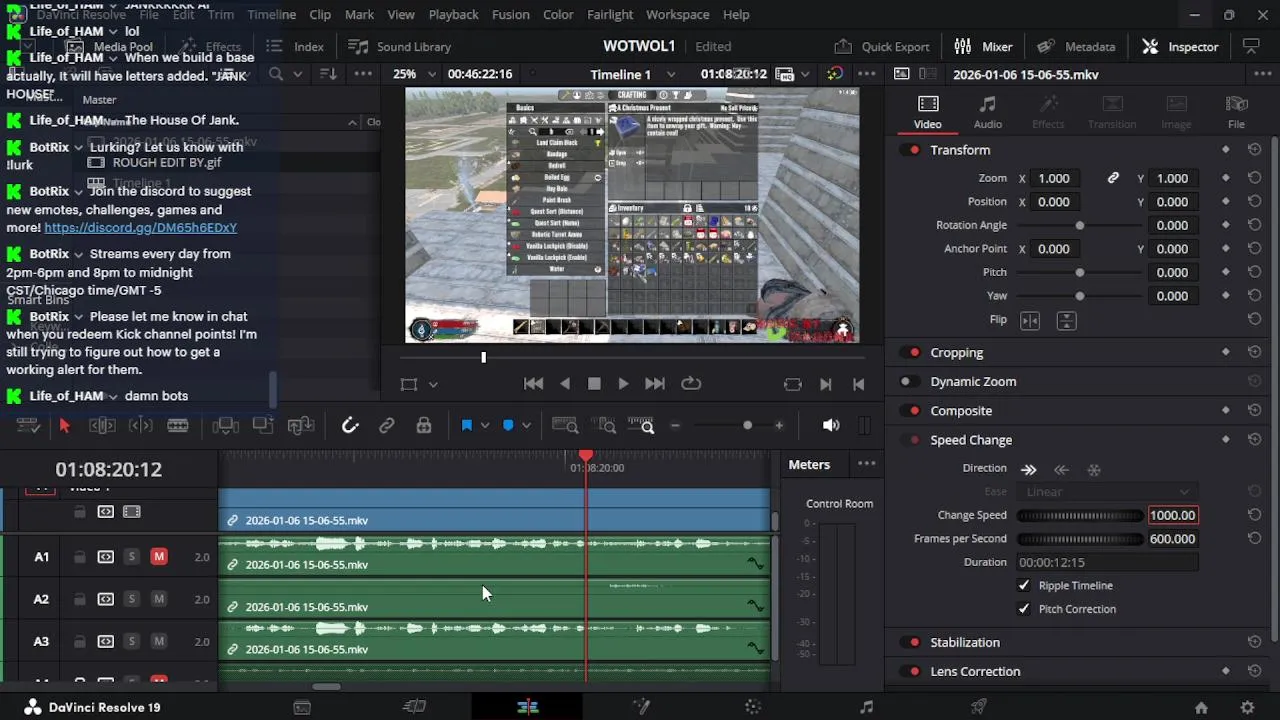Start forward playback in the viewer
Screen dimensions: 1280x720
(623, 383)
